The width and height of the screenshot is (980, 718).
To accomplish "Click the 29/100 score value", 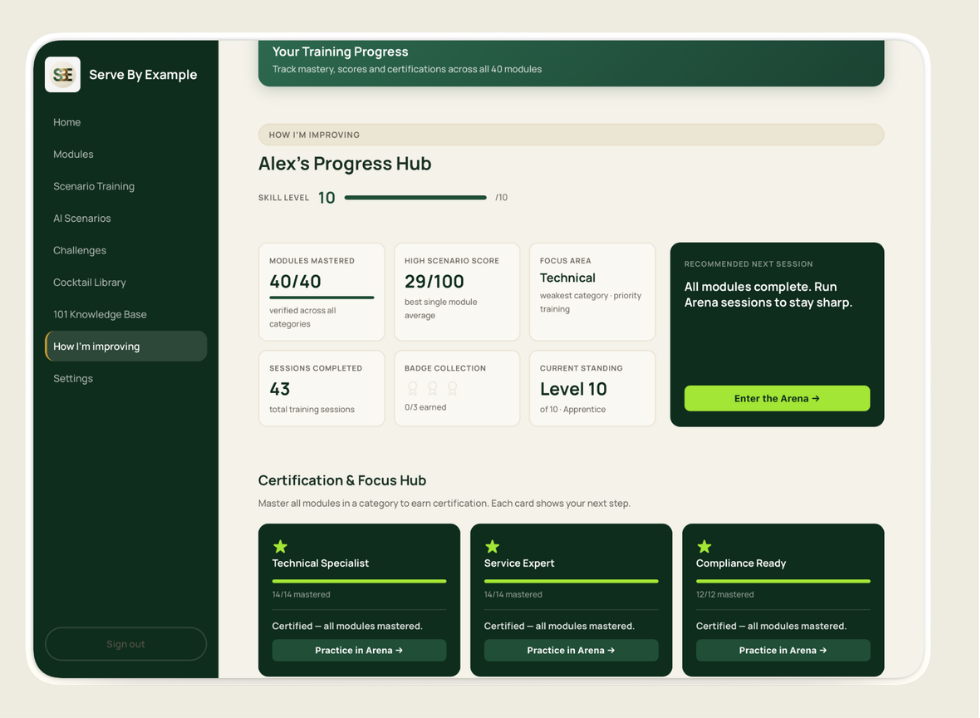I will coord(434,282).
